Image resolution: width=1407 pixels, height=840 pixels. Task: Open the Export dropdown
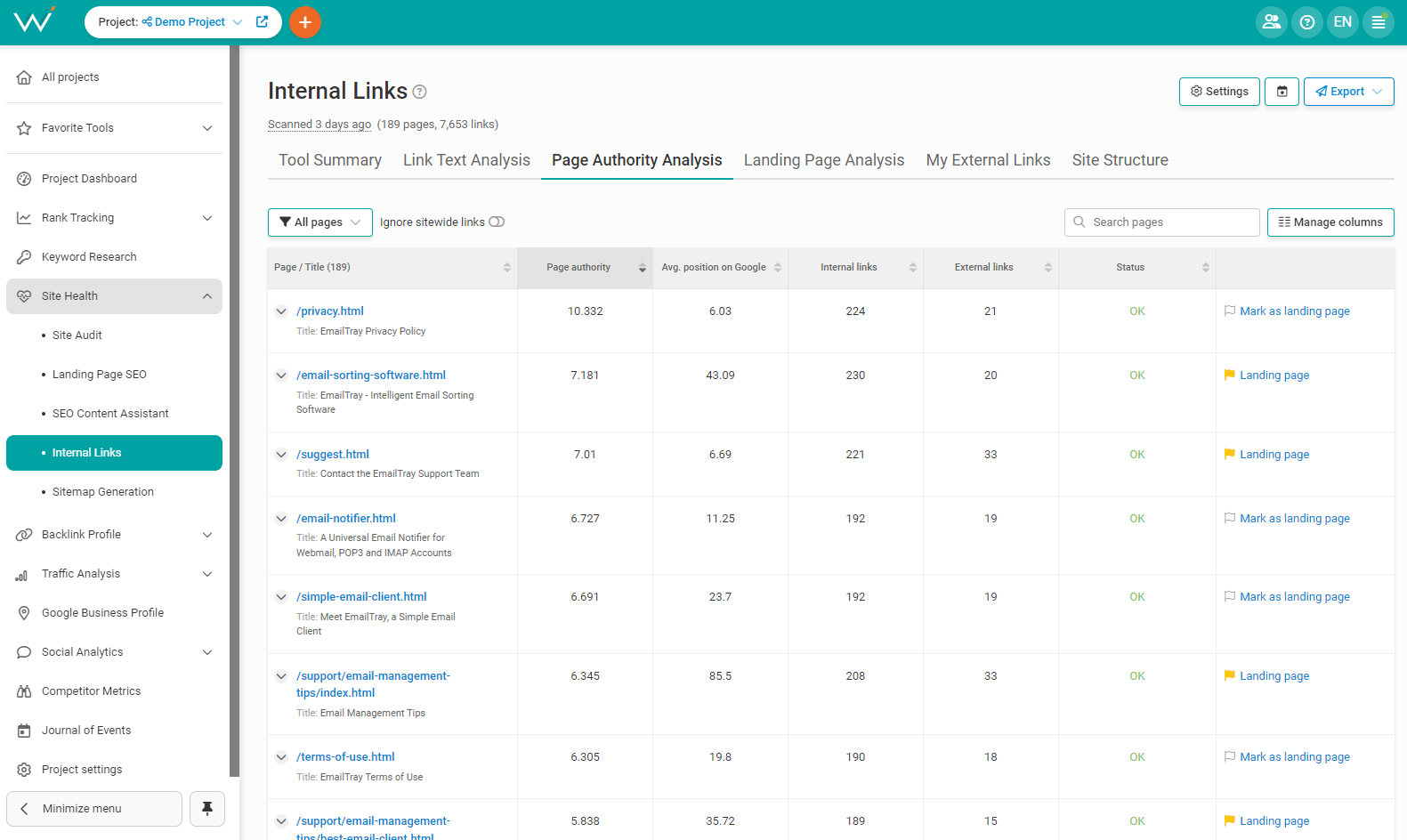coord(1349,92)
